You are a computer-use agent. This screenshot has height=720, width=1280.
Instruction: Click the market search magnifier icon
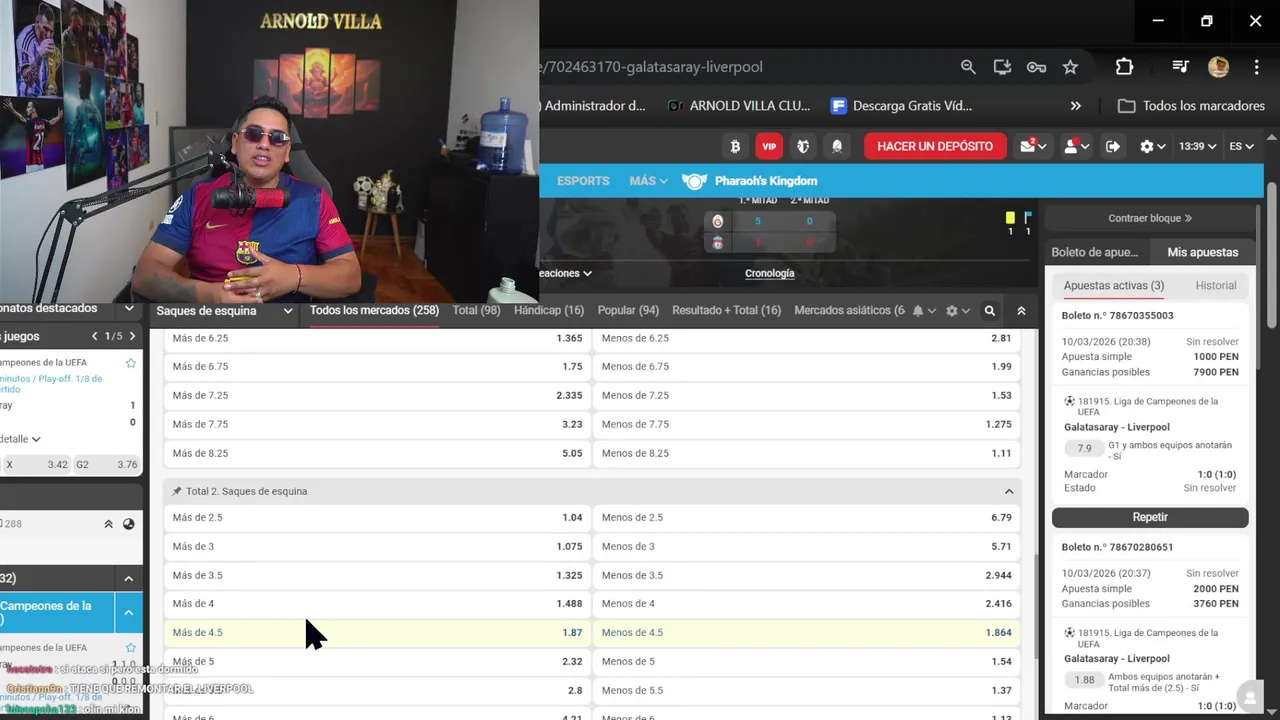click(x=990, y=311)
